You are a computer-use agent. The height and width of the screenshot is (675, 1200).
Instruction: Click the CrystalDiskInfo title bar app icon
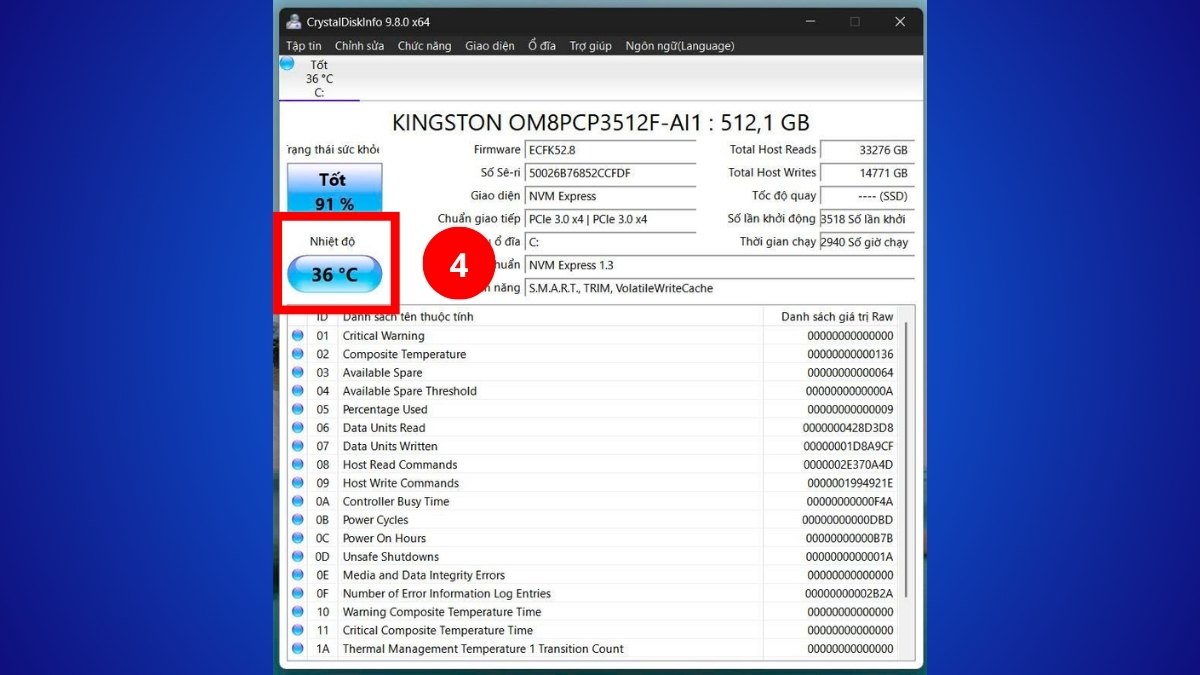293,22
